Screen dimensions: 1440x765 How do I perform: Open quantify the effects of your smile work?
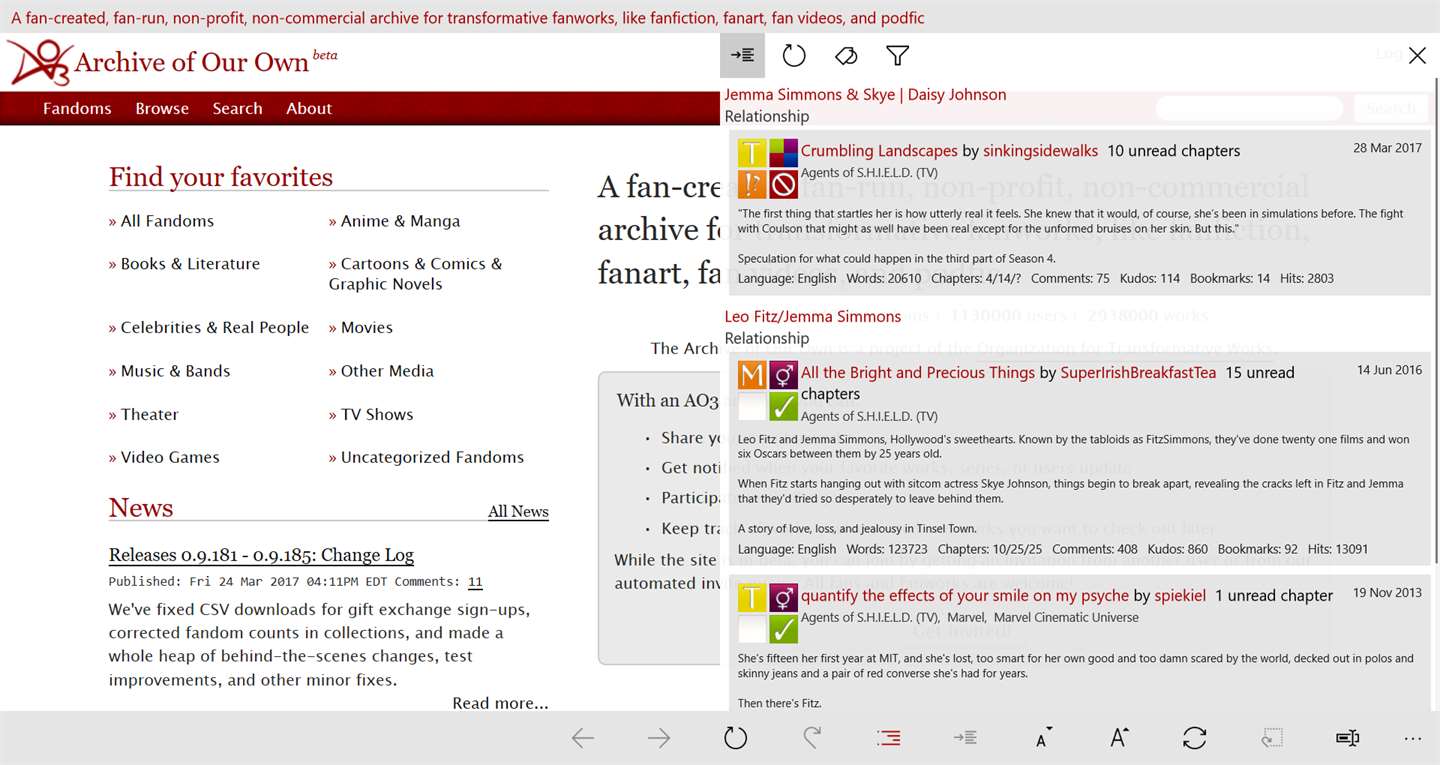(965, 596)
